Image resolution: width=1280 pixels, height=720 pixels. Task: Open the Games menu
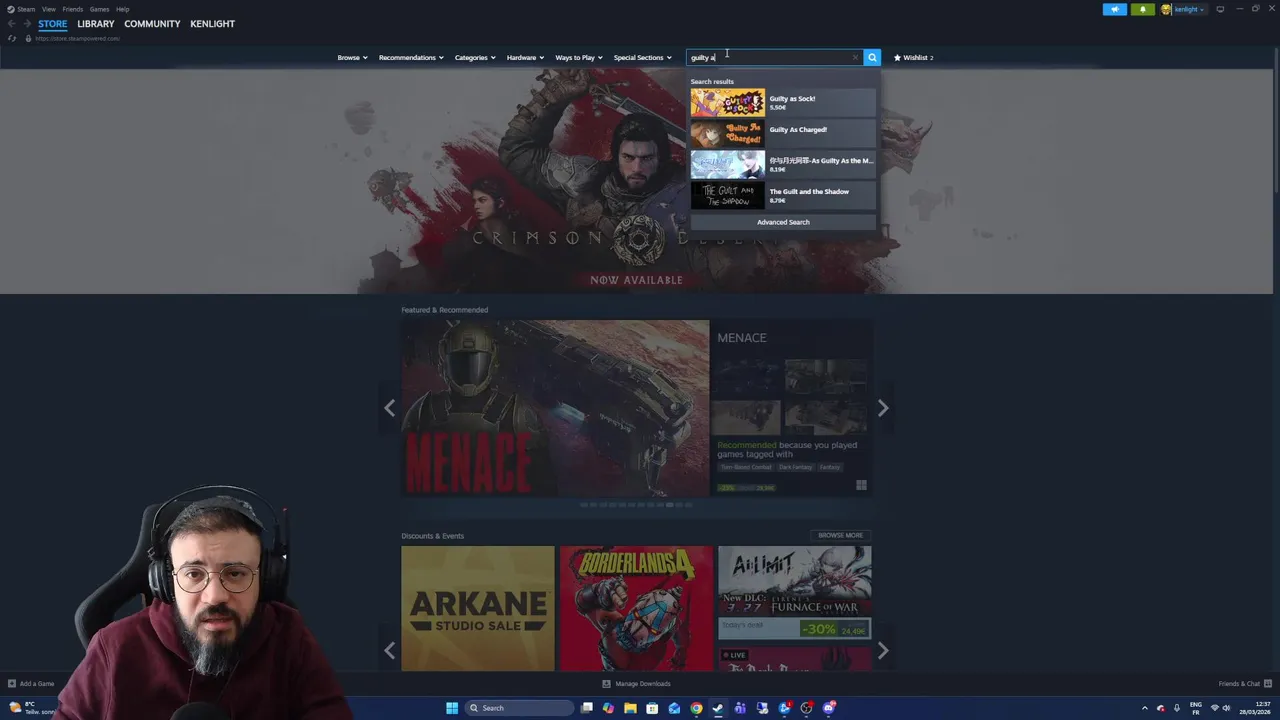pyautogui.click(x=99, y=9)
